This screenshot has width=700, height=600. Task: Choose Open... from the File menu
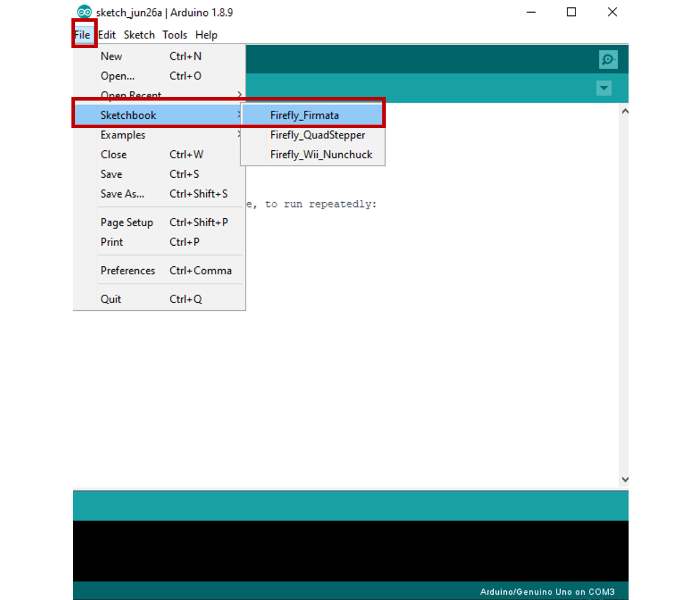coord(159,76)
